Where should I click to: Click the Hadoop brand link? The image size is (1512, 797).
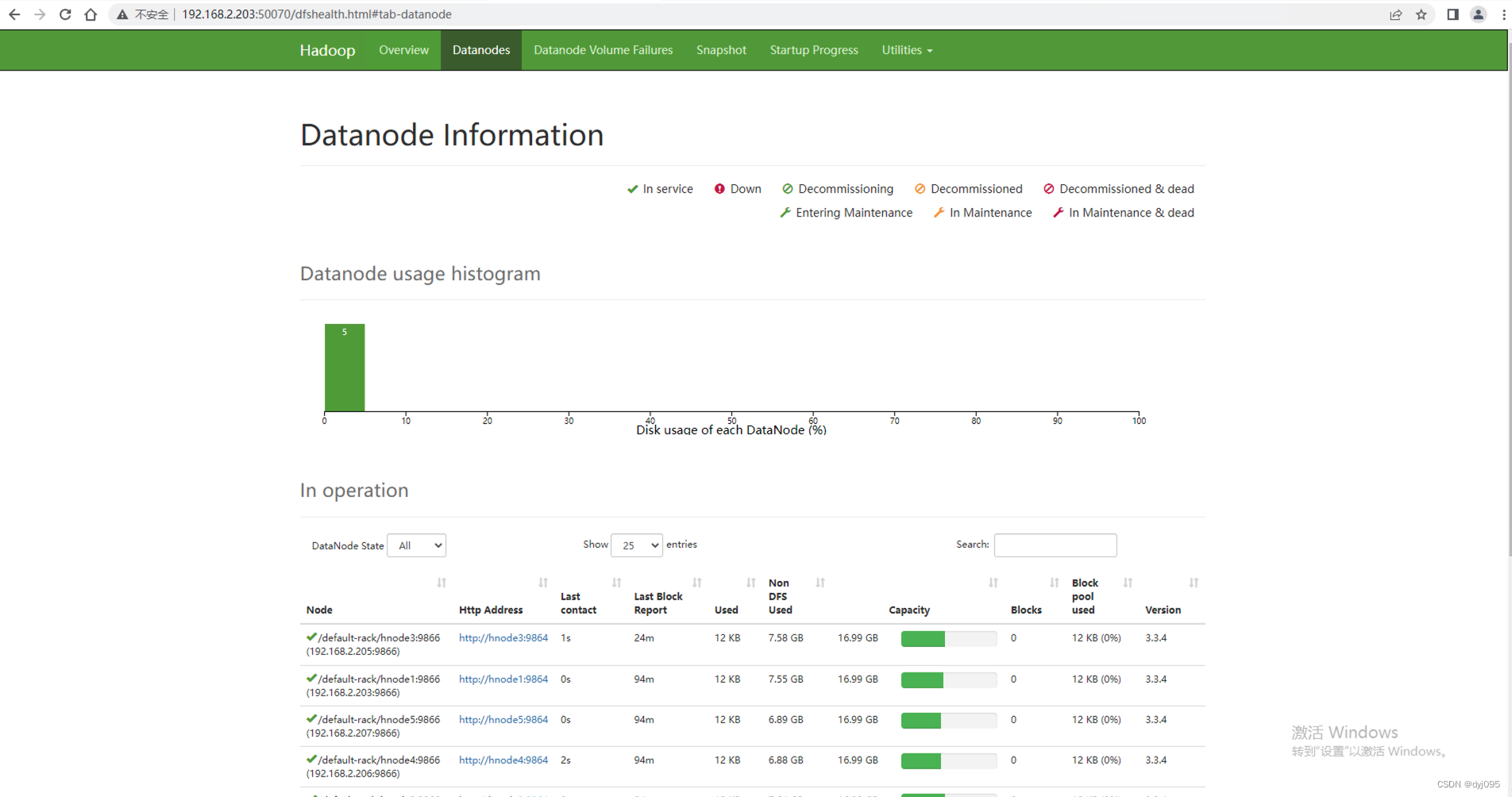coord(327,50)
